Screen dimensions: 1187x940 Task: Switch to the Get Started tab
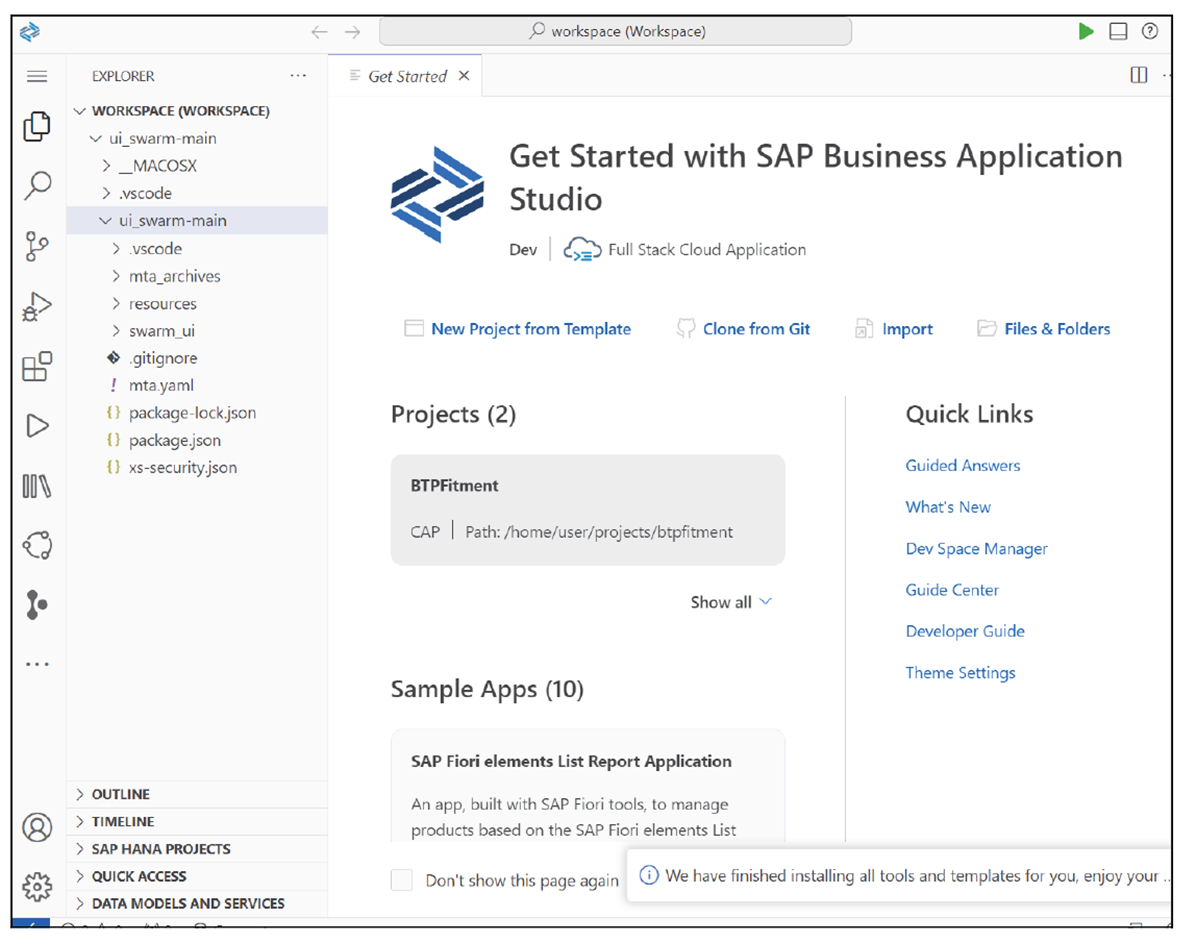point(405,75)
